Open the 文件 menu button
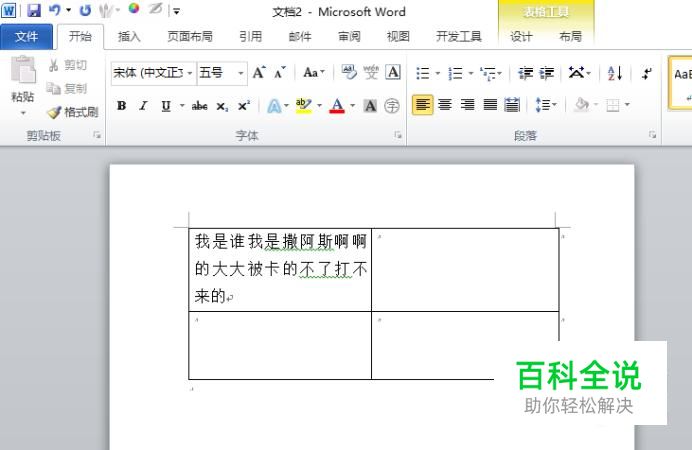Viewport: 692px width, 450px height. coord(26,37)
